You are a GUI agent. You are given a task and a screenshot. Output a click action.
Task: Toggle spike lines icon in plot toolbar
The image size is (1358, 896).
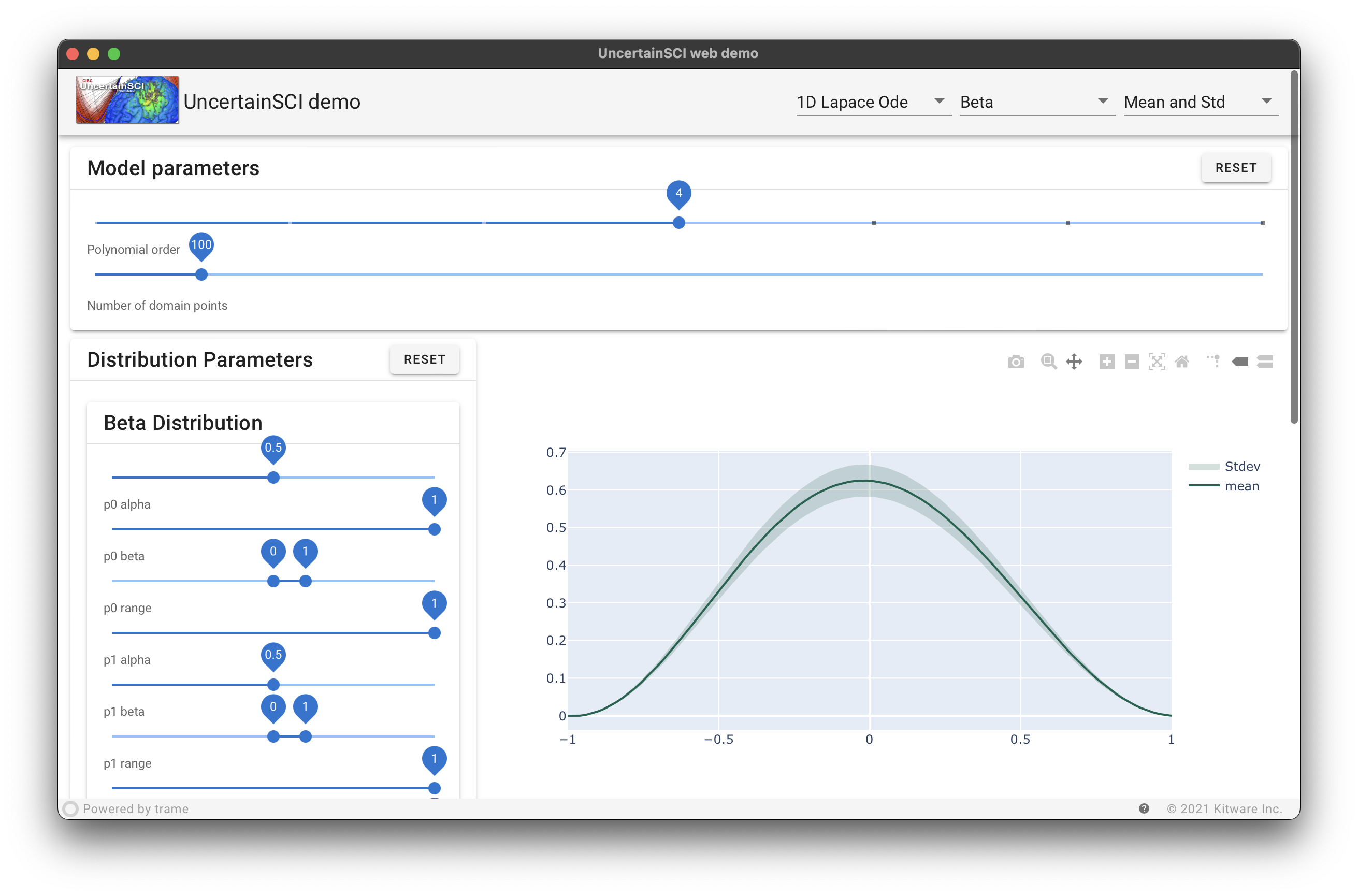click(x=1213, y=362)
